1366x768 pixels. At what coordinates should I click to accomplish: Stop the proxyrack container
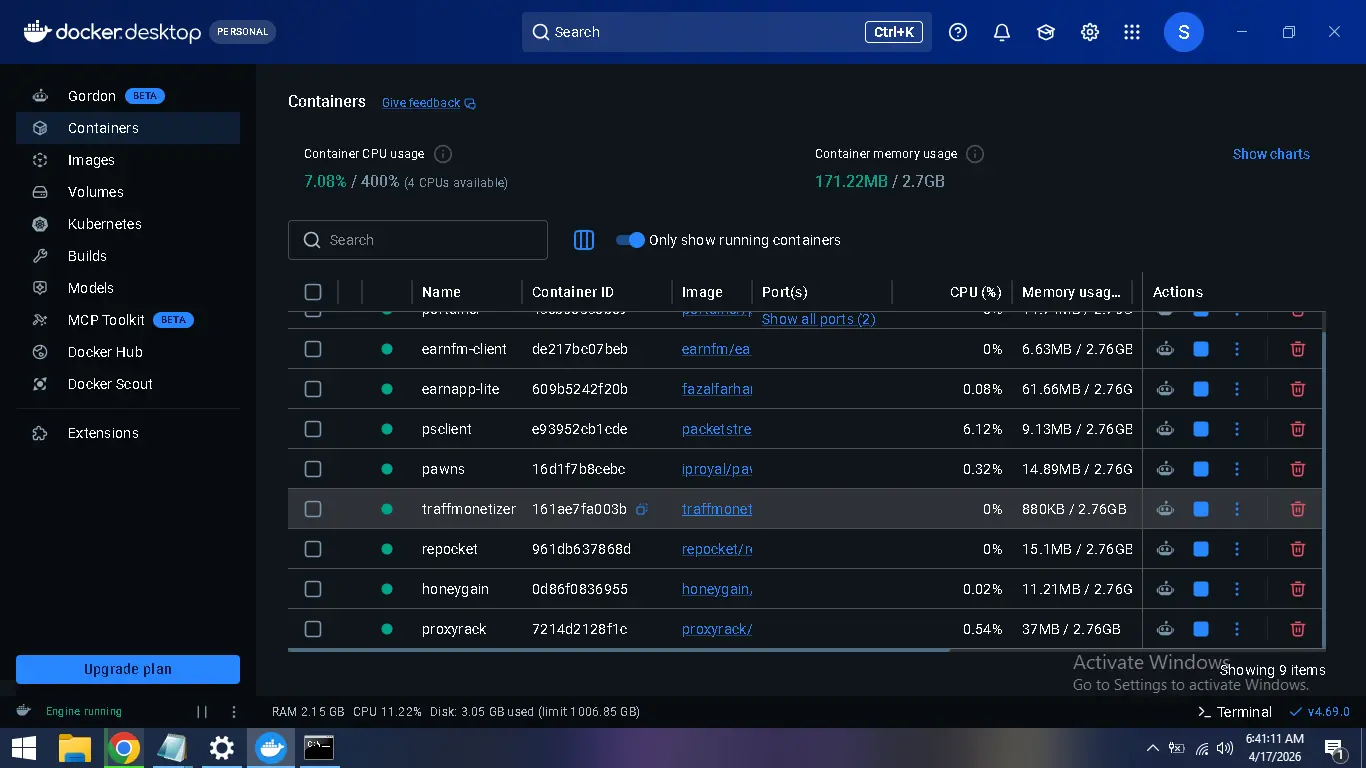pos(1201,629)
